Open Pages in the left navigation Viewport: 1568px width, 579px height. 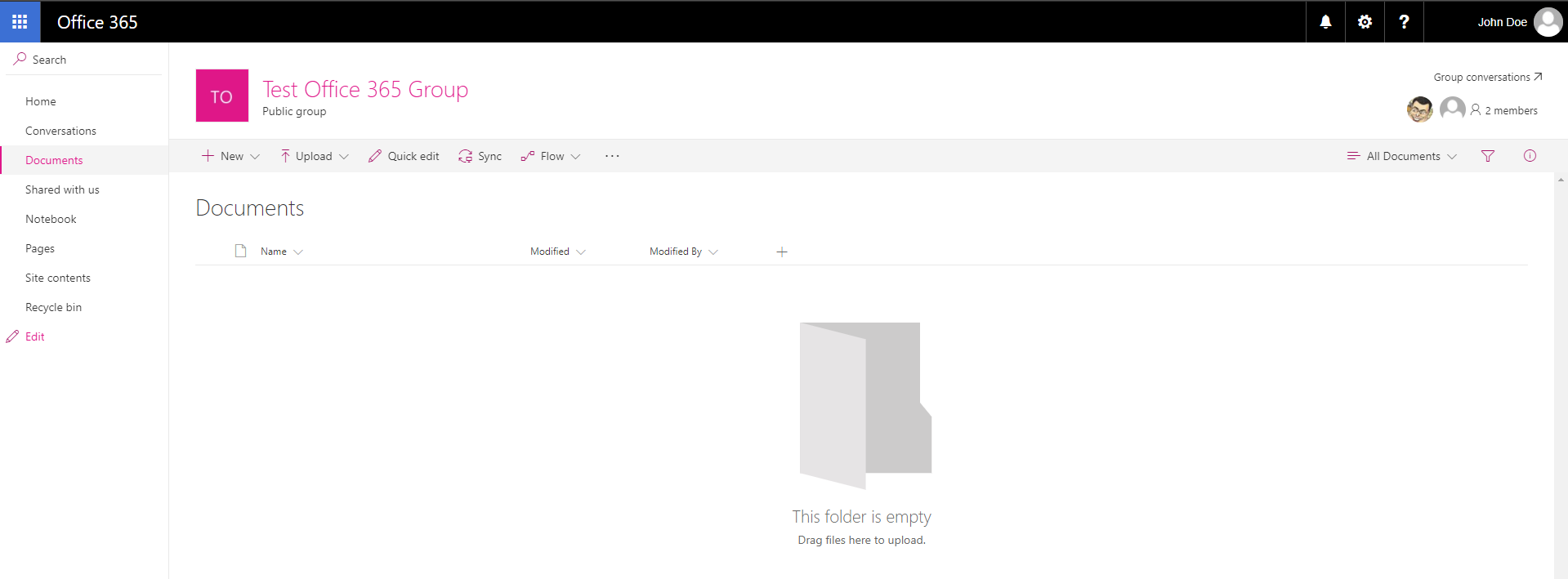coord(40,248)
